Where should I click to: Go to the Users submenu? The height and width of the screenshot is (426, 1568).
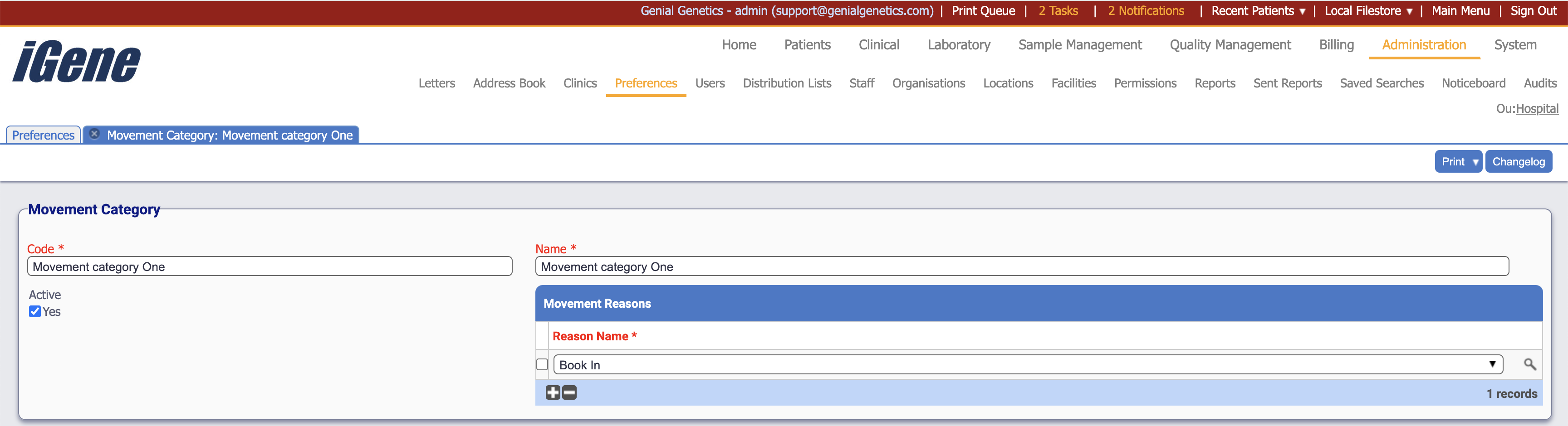710,83
